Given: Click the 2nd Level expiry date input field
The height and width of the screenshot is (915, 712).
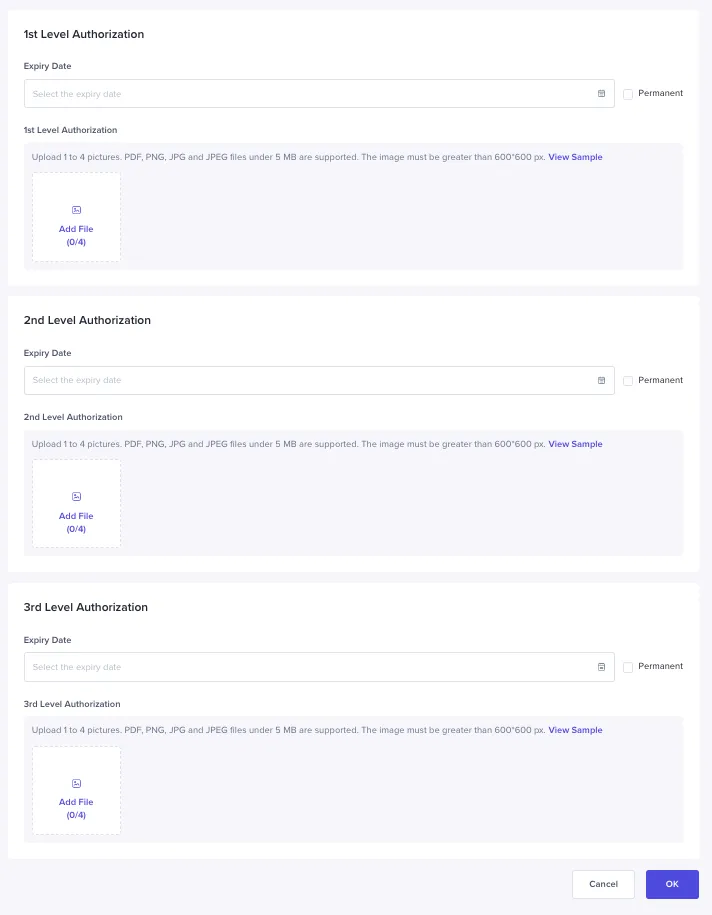Looking at the screenshot, I should (300, 380).
